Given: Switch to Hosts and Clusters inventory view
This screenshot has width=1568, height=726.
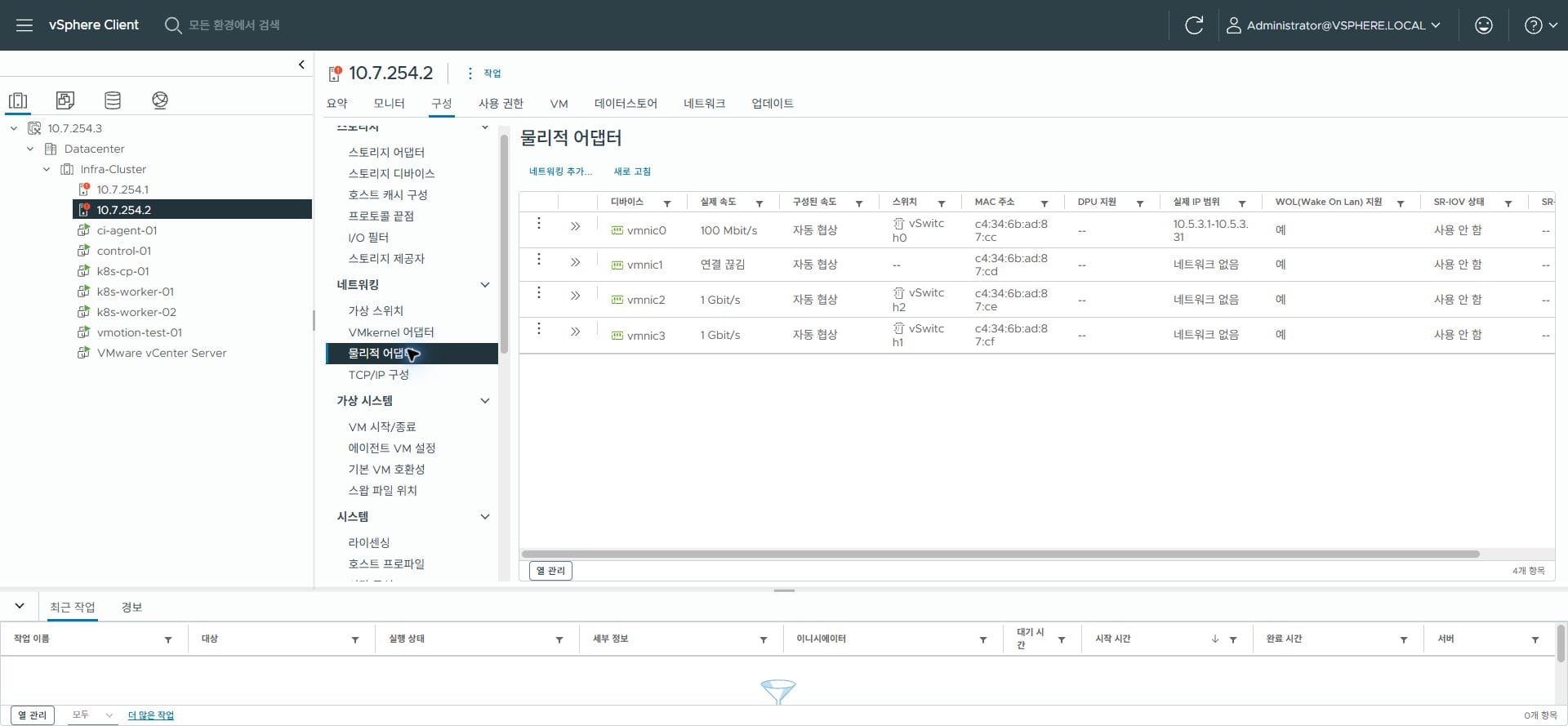Looking at the screenshot, I should click(18, 100).
